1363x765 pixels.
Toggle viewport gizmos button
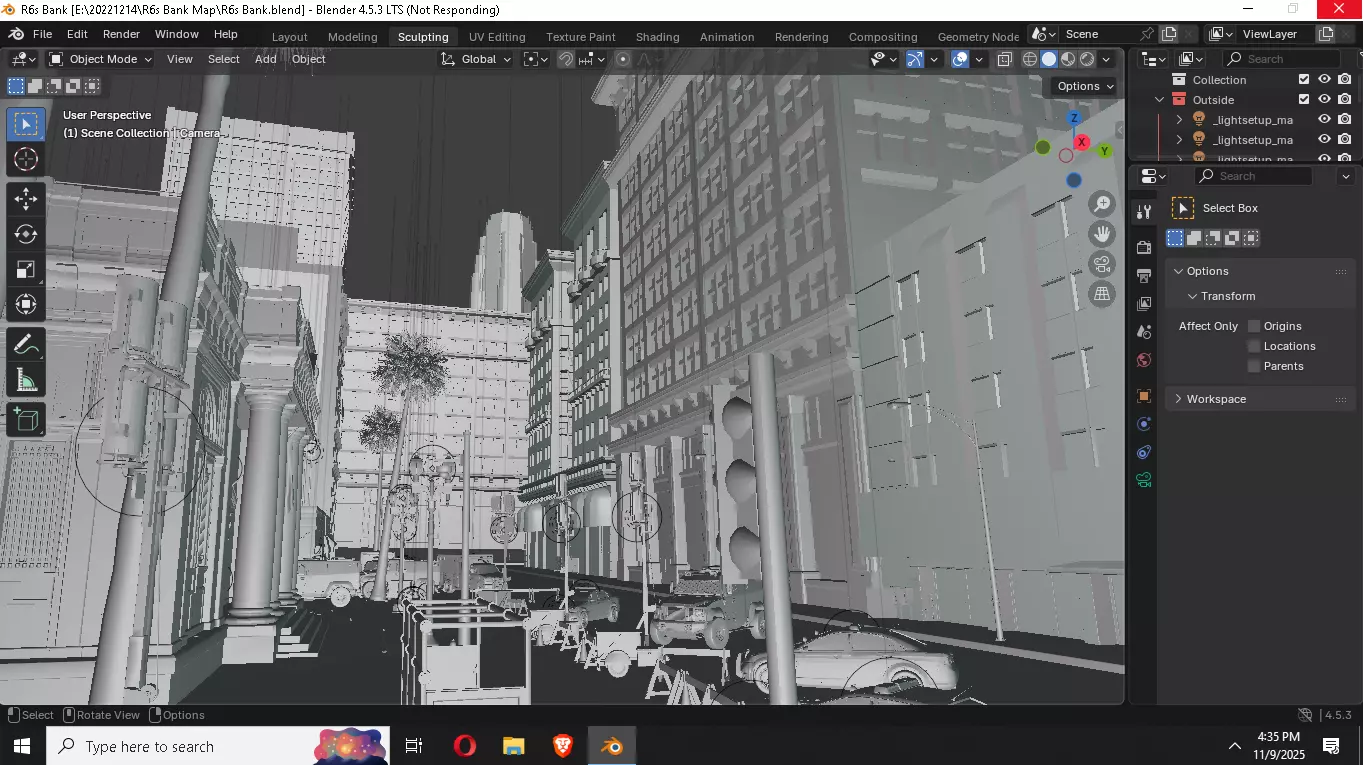click(x=915, y=59)
